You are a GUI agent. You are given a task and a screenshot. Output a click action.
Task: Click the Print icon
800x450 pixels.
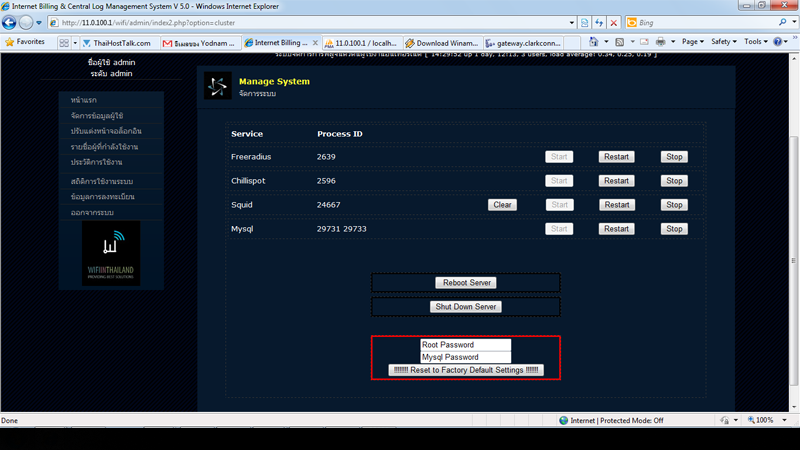(x=660, y=42)
